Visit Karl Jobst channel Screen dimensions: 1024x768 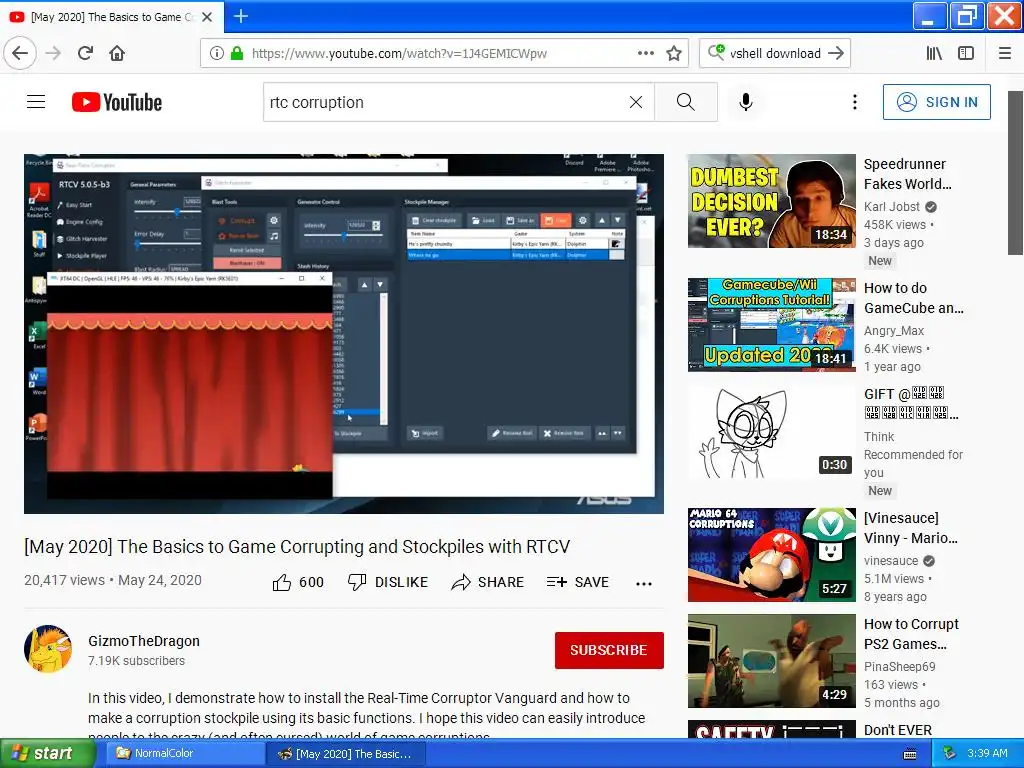[x=891, y=206]
